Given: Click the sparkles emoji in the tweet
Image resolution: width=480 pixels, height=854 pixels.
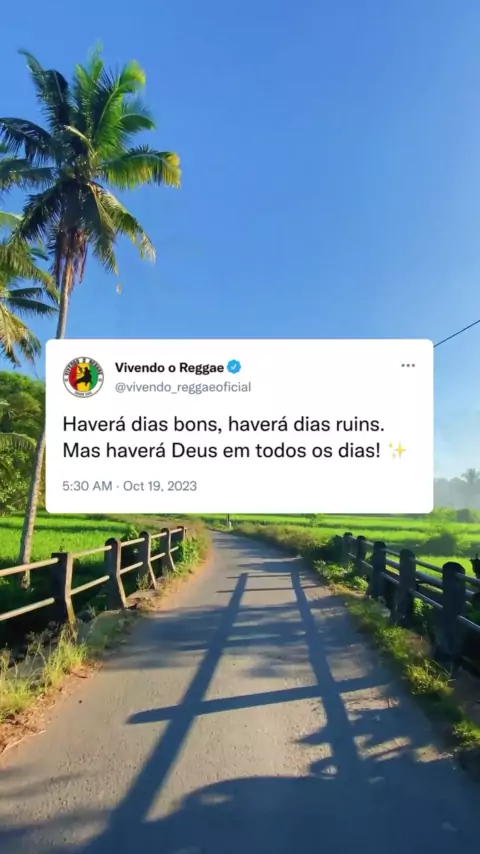Looking at the screenshot, I should [397, 450].
